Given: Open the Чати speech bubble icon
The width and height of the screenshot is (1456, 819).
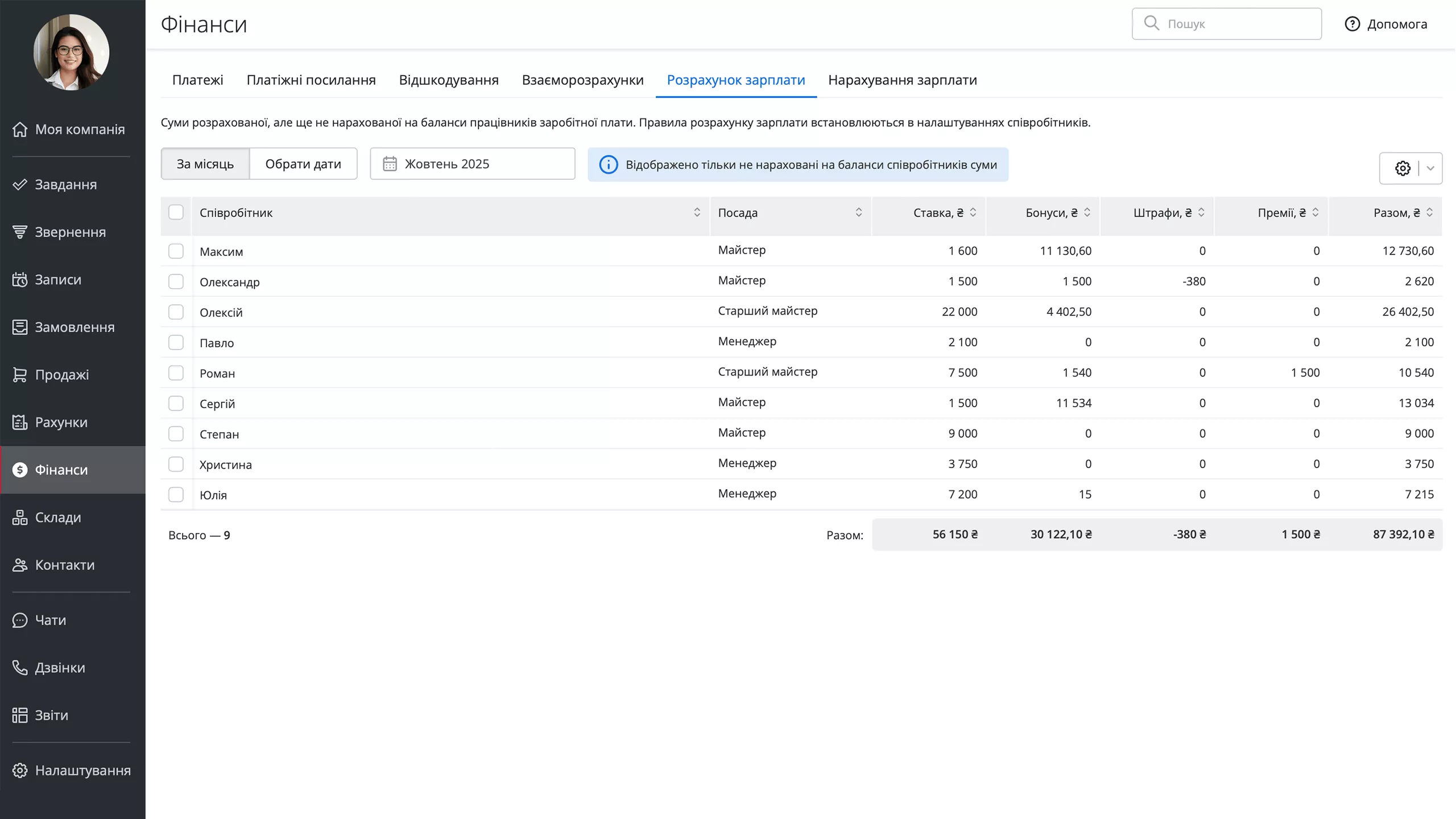Looking at the screenshot, I should click(x=20, y=620).
